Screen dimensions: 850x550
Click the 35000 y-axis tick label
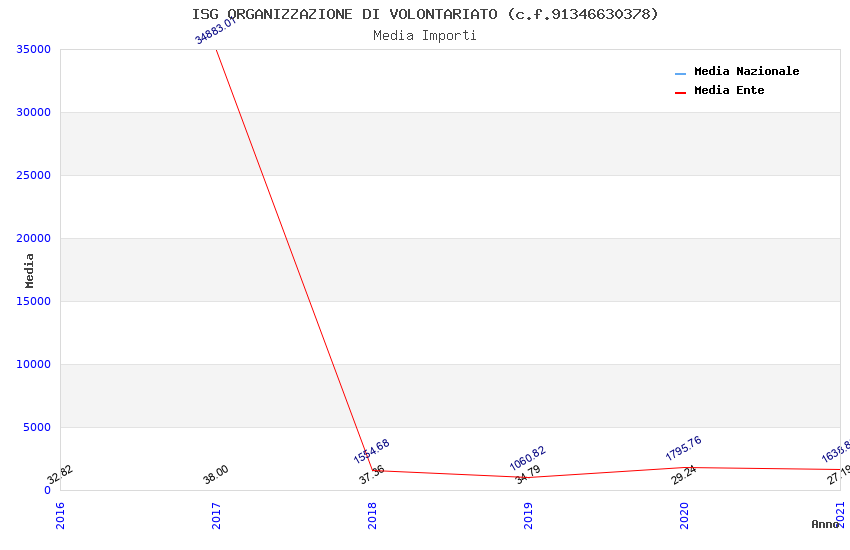(x=34, y=49)
